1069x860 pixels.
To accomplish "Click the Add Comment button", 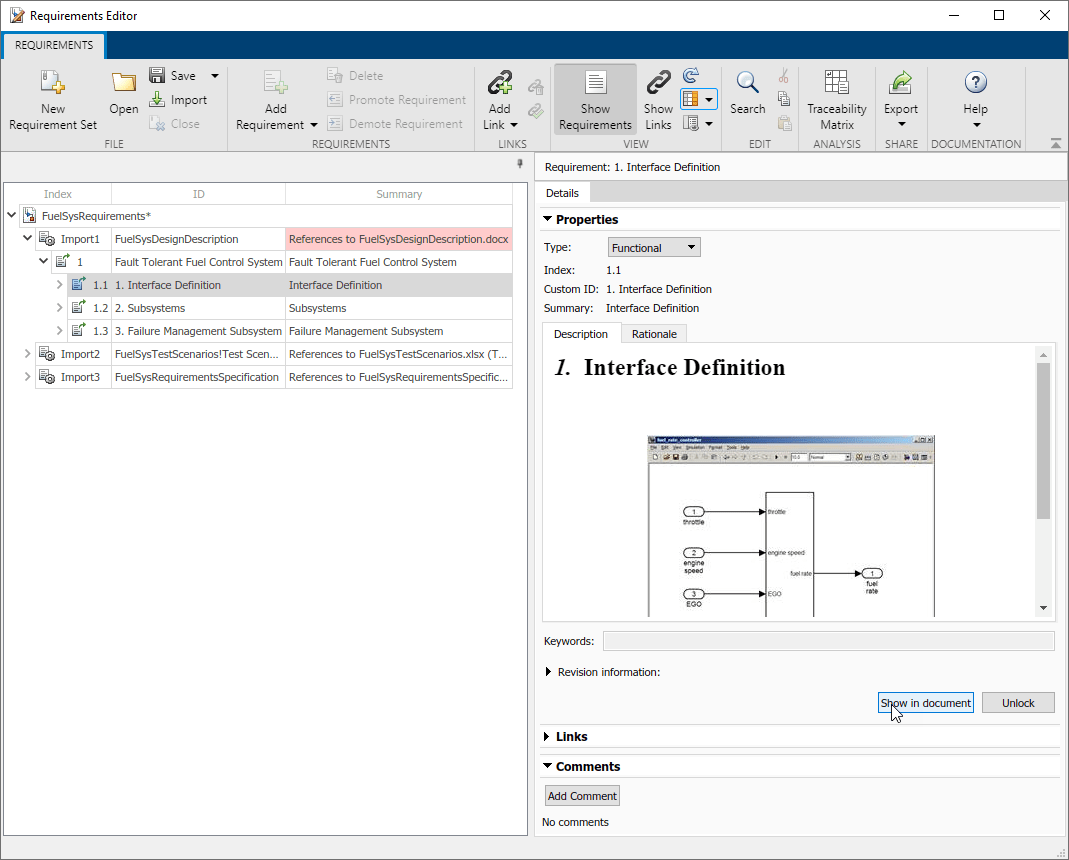I will click(x=582, y=796).
